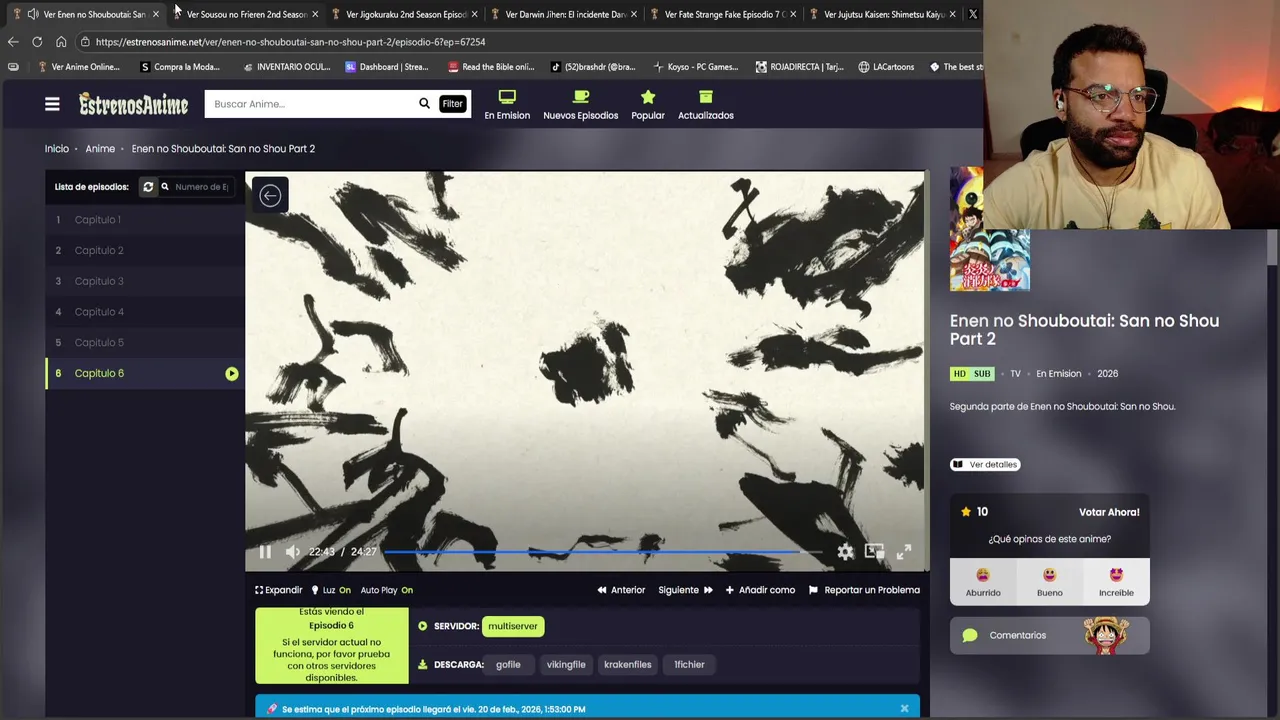Open the Ver Anime Online bookmark

tap(78, 67)
